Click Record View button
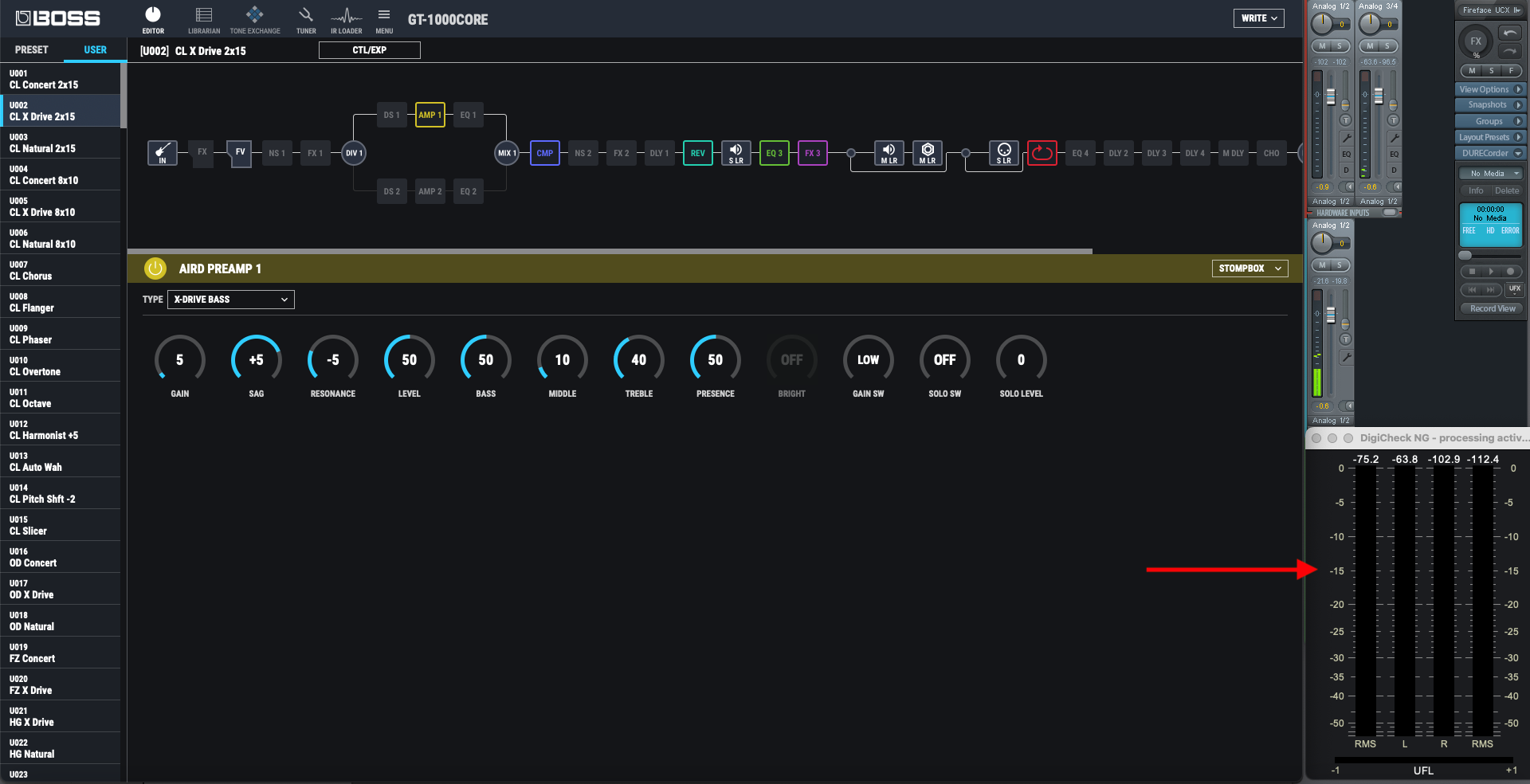The height and width of the screenshot is (784, 1530). (1493, 308)
